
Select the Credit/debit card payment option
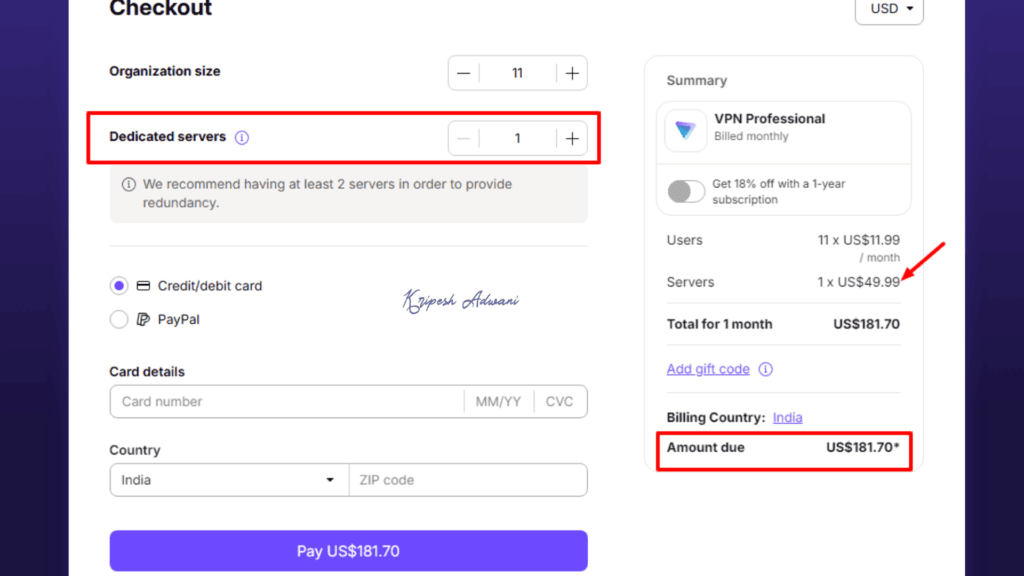[119, 285]
